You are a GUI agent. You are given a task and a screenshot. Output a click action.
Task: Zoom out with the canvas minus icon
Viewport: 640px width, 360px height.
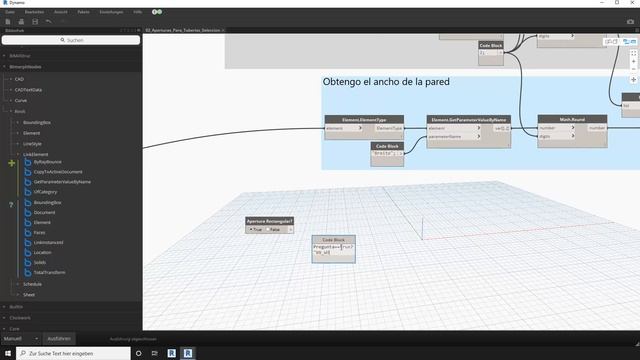633,69
